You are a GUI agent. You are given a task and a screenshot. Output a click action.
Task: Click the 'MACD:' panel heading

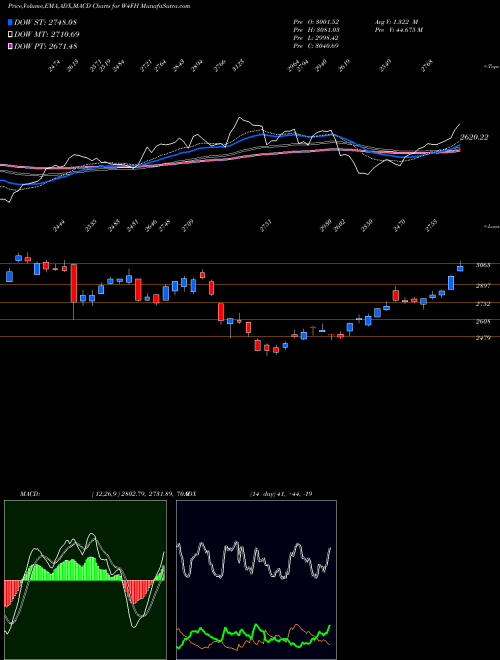[30, 494]
